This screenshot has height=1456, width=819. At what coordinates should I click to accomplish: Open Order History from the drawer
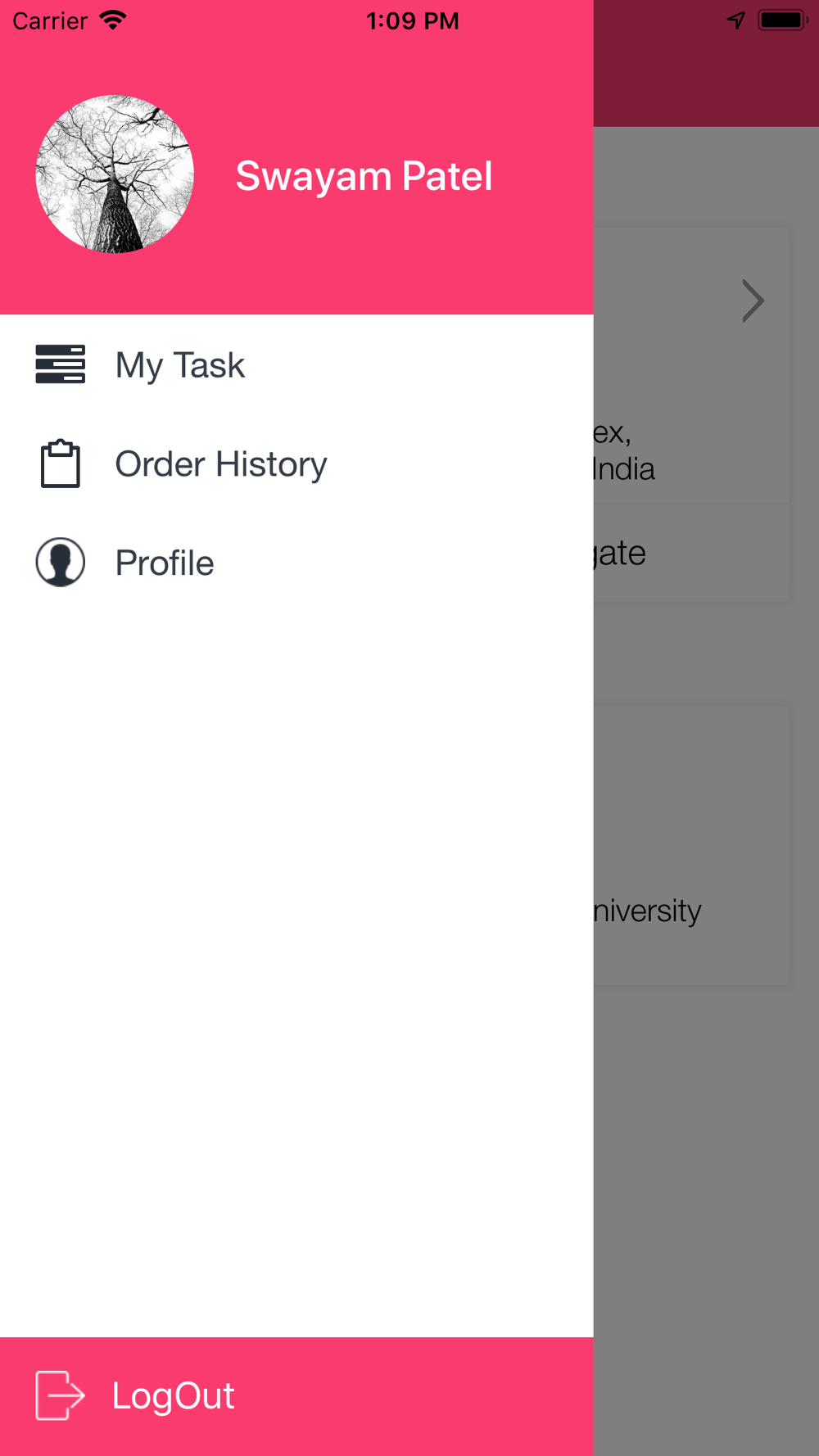coord(296,463)
